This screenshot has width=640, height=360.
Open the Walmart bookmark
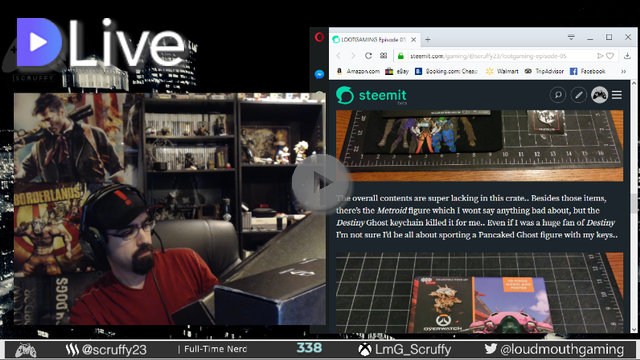pyautogui.click(x=502, y=71)
